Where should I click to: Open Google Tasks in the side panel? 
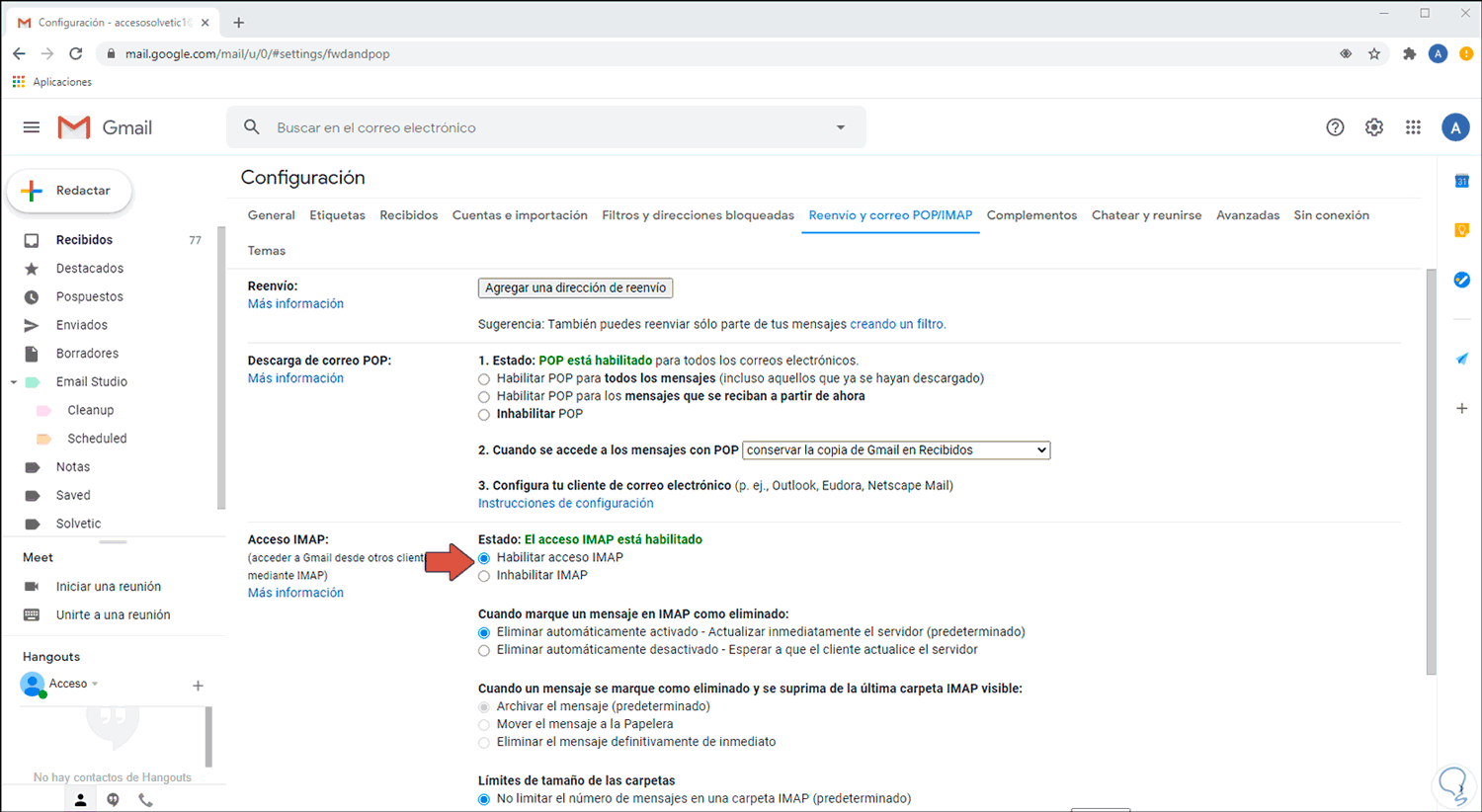(1461, 280)
